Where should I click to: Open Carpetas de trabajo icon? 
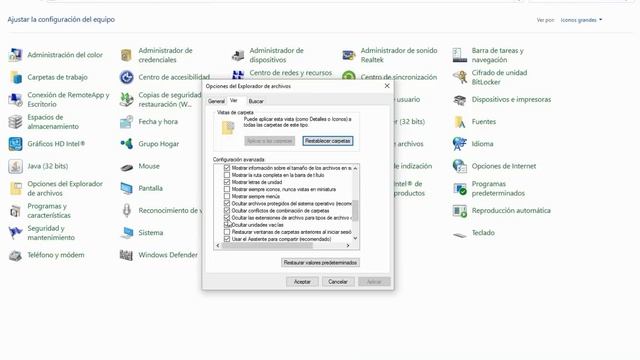tap(16, 77)
